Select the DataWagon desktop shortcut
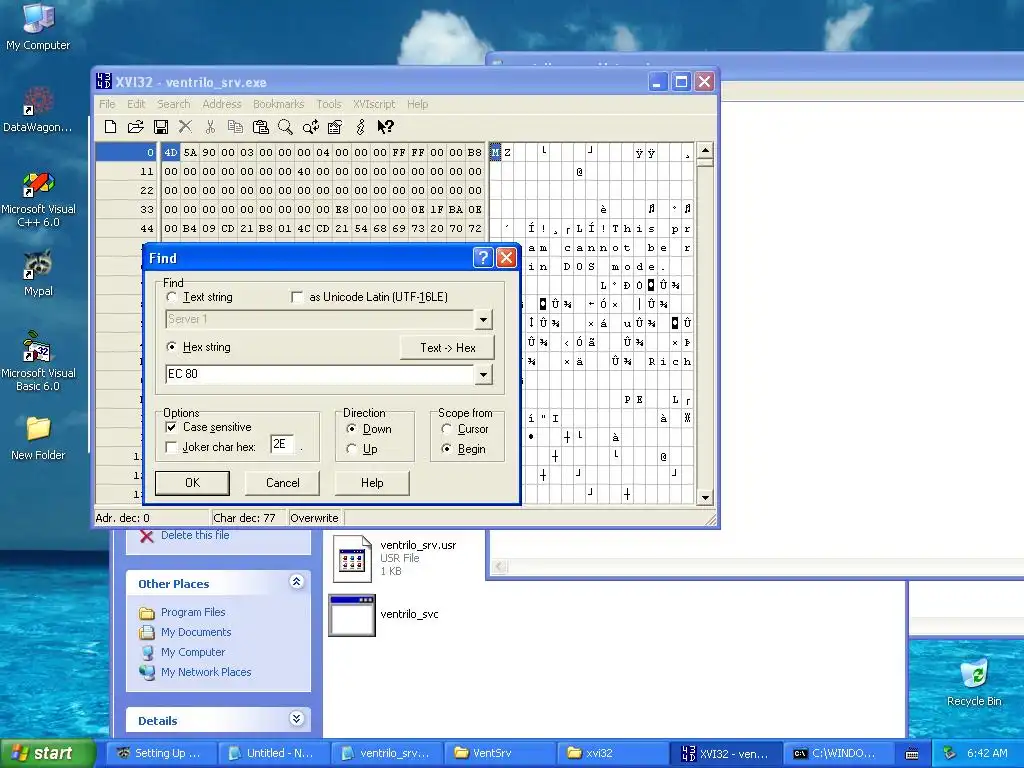This screenshot has width=1024, height=768. point(38,109)
